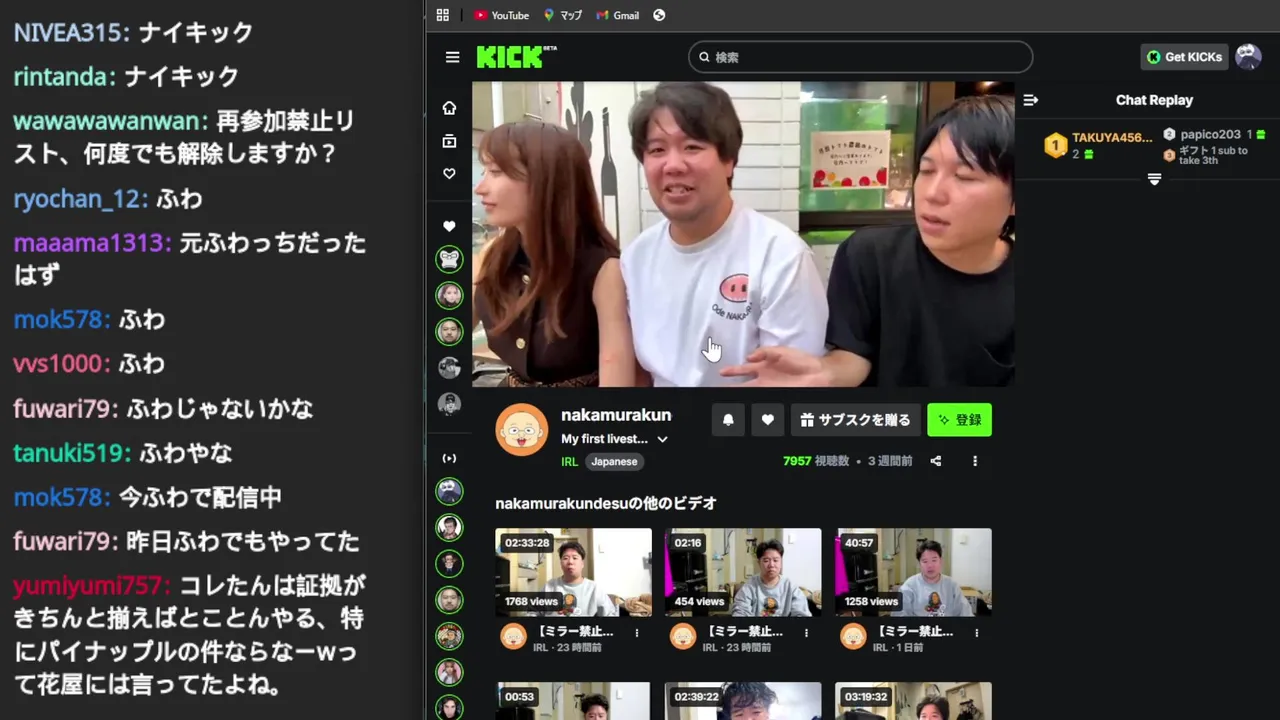The height and width of the screenshot is (720, 1280).
Task: Click the share icon
Action: (936, 461)
